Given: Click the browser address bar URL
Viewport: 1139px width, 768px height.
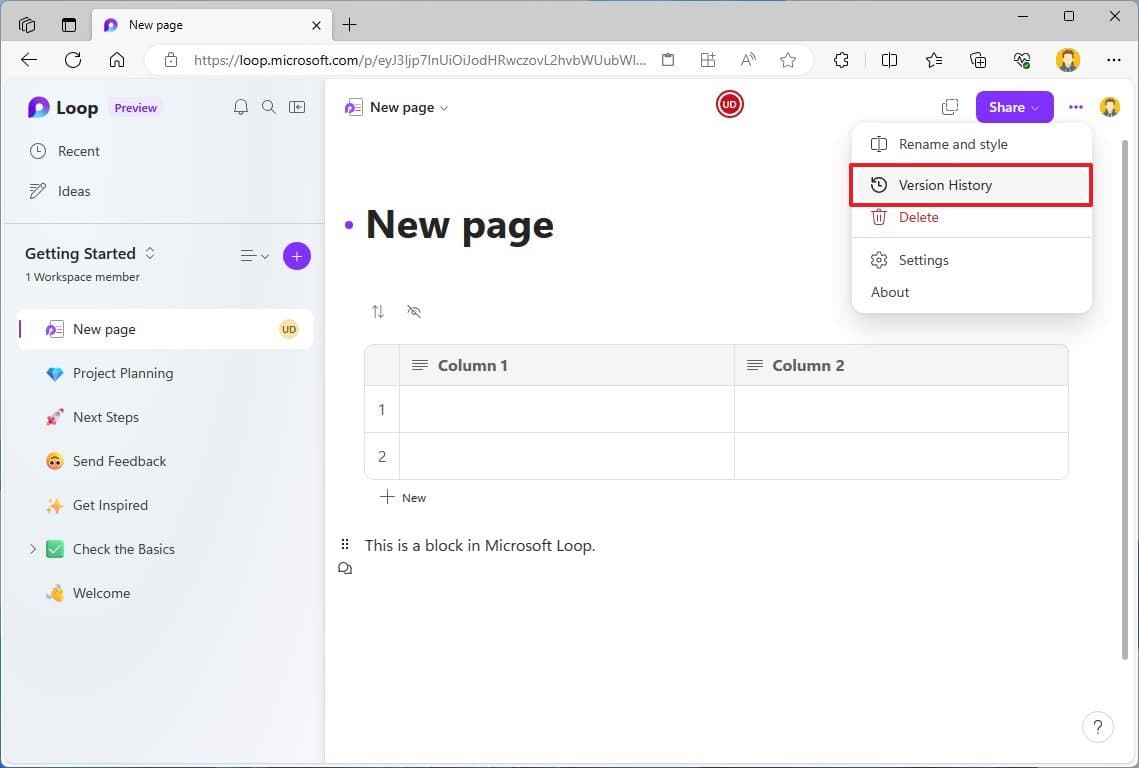Looking at the screenshot, I should pos(420,60).
